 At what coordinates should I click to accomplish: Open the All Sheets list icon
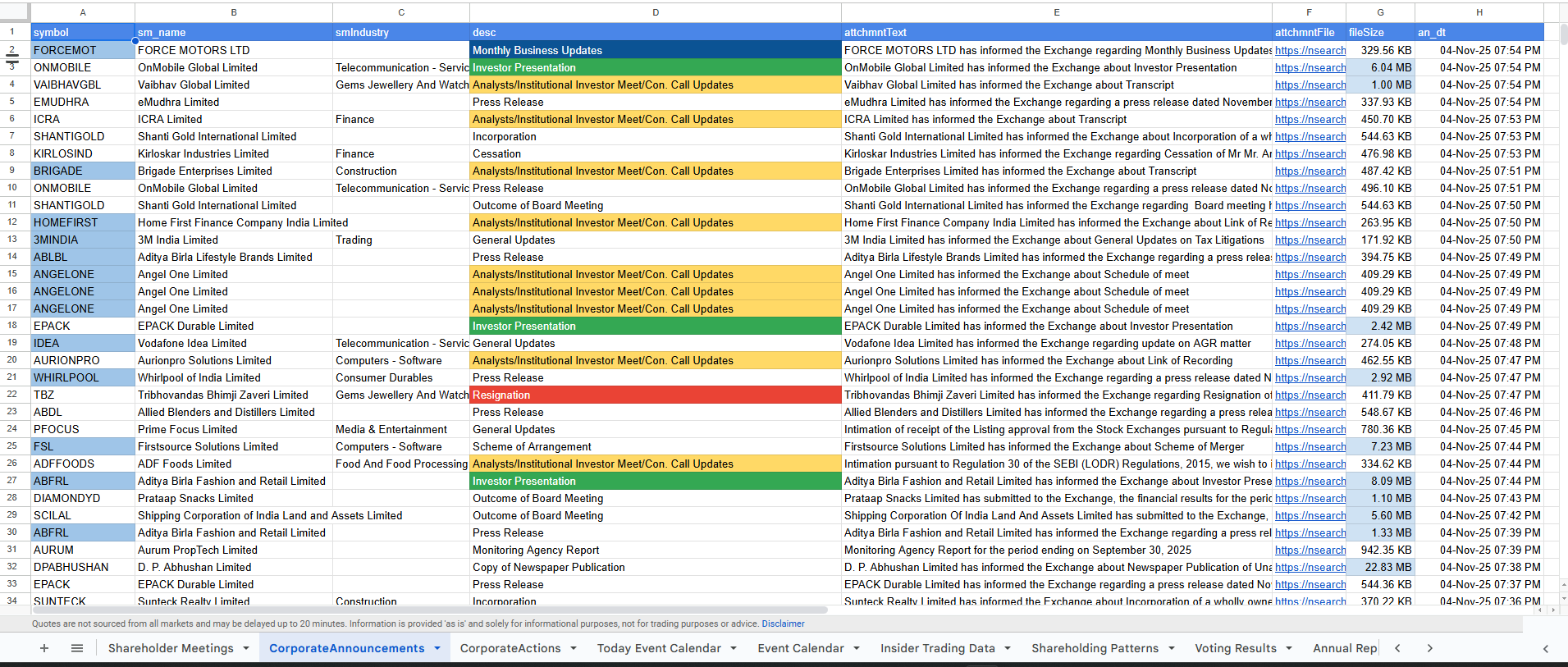[x=77, y=648]
